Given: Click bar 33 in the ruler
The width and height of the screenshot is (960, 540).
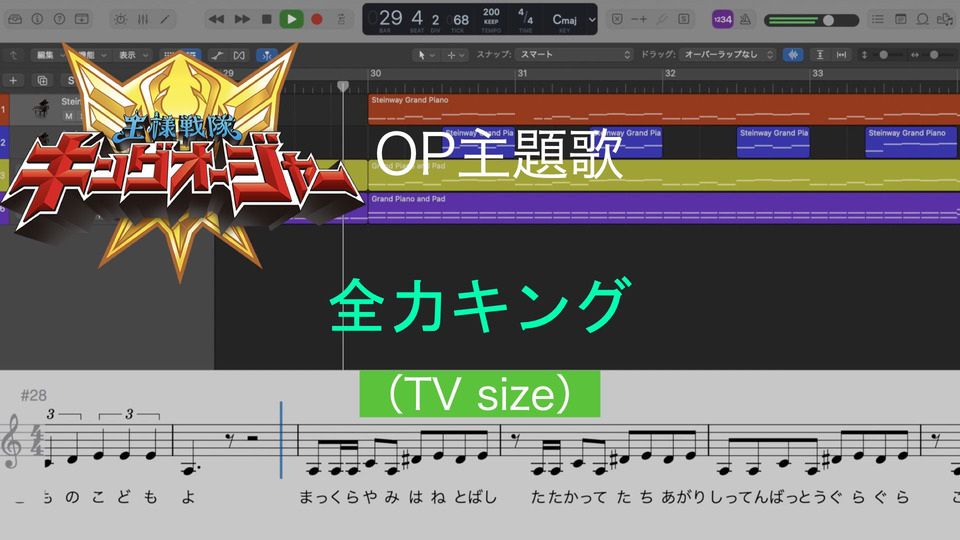Looking at the screenshot, I should [818, 73].
